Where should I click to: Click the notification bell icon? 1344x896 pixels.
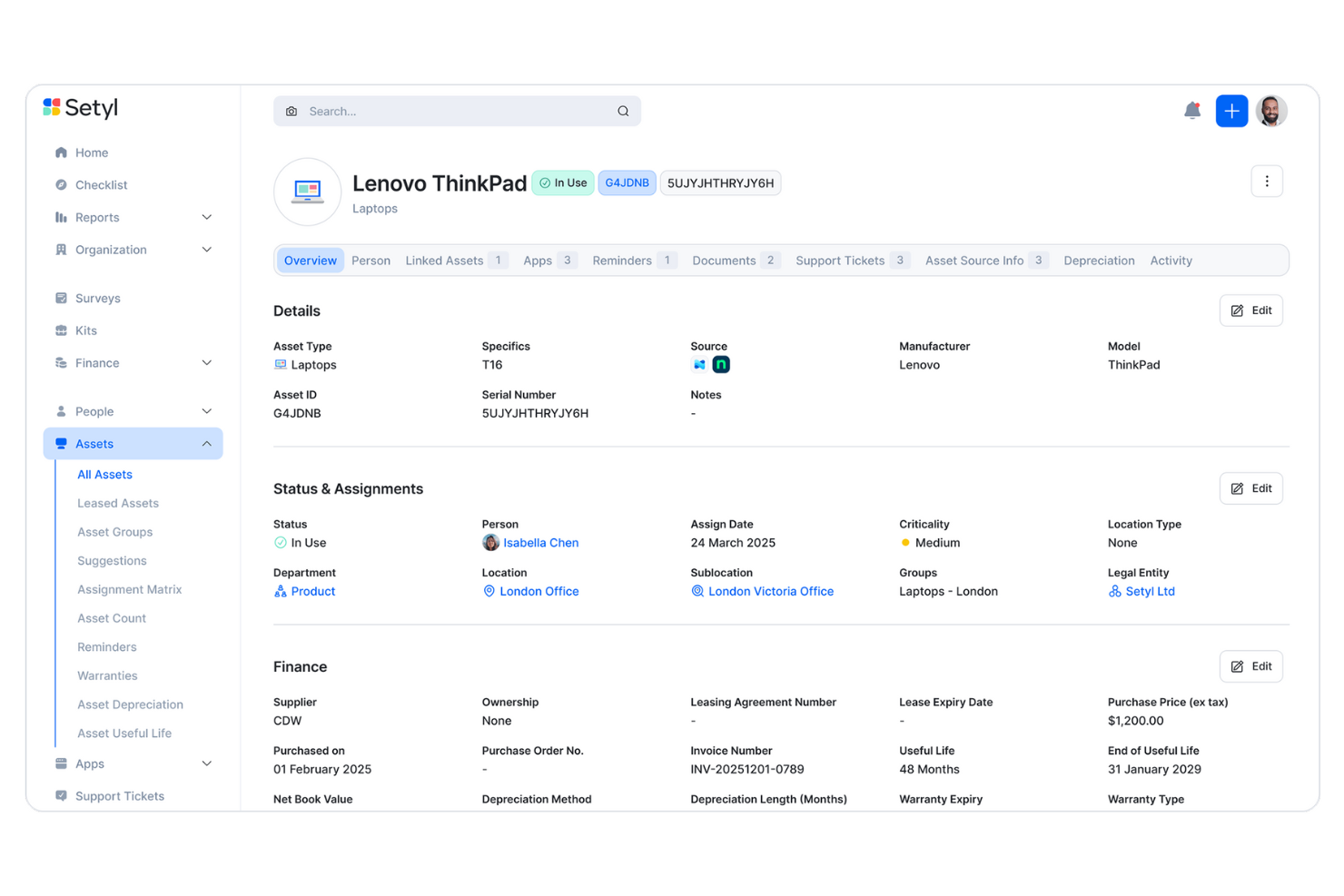(x=1192, y=110)
